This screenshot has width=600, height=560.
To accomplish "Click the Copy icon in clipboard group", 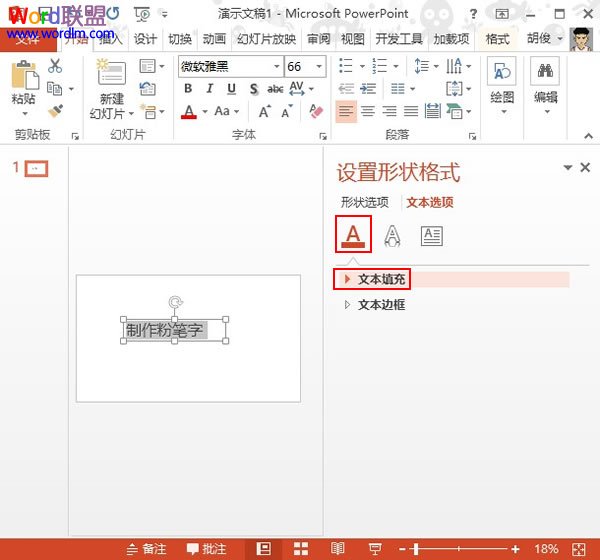I will point(54,89).
